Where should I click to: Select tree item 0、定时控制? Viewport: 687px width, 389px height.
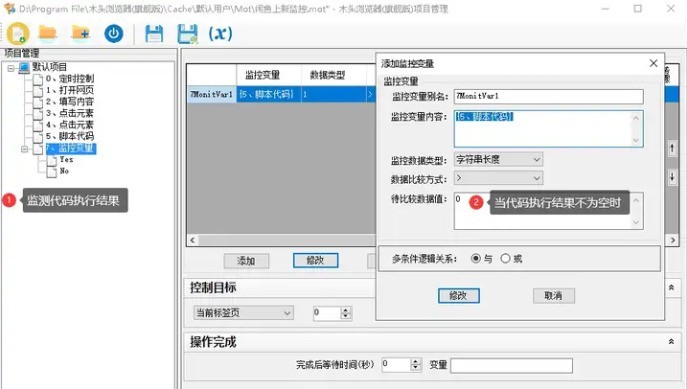pyautogui.click(x=70, y=79)
